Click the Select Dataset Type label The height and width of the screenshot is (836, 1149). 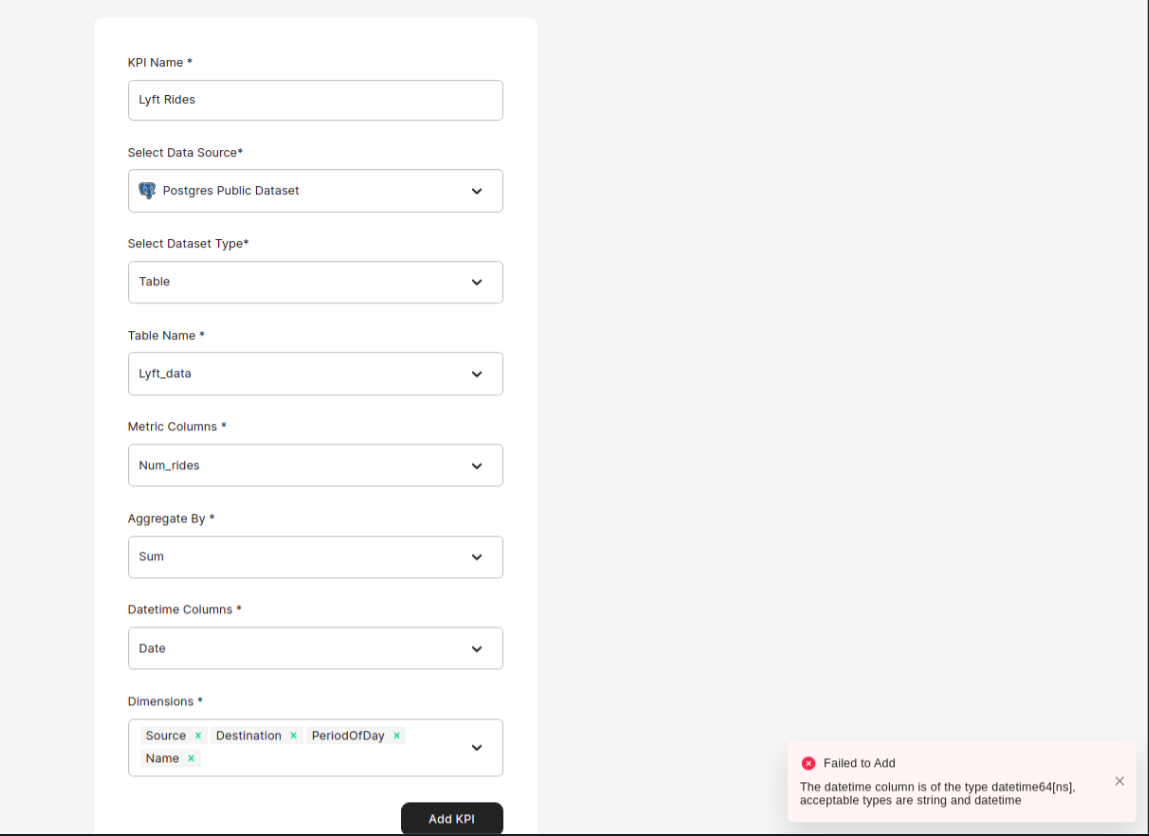coord(188,244)
